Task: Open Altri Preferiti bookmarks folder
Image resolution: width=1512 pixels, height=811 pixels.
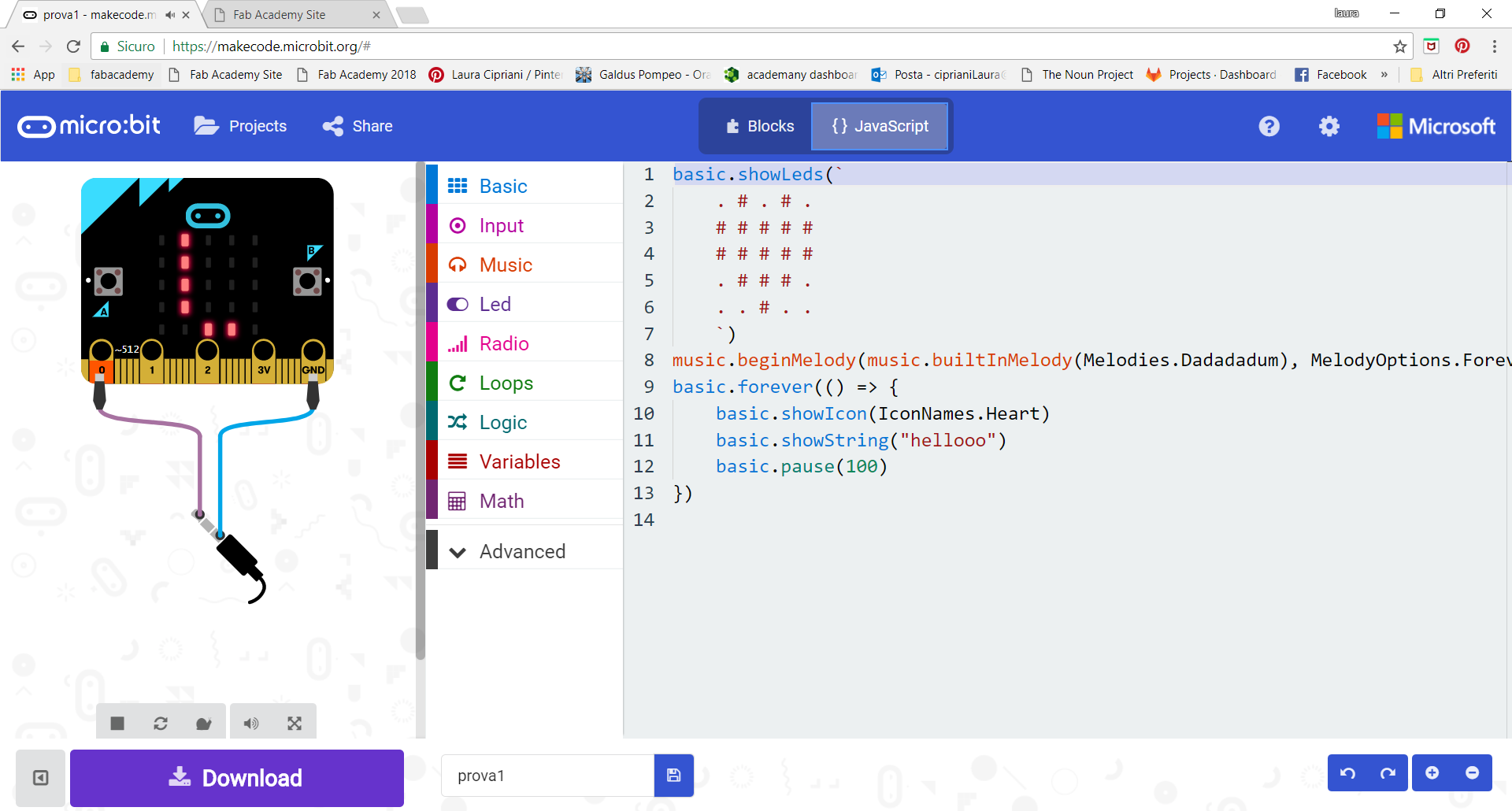Action: point(1454,75)
